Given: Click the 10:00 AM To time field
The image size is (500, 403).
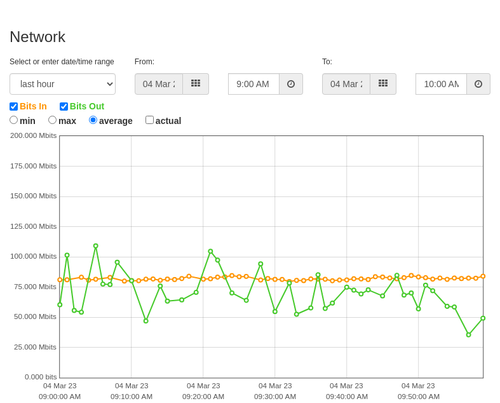Looking at the screenshot, I should (441, 84).
